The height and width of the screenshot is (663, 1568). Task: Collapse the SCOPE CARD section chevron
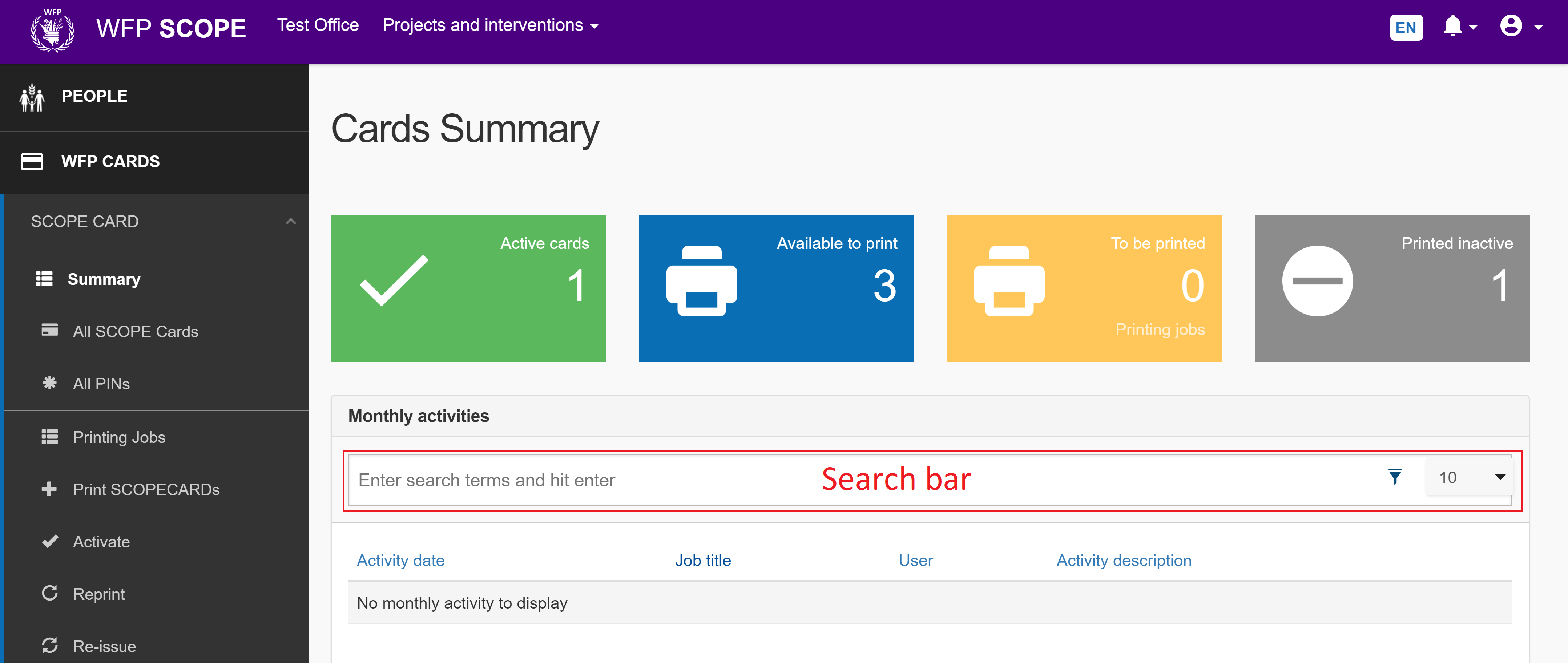290,221
